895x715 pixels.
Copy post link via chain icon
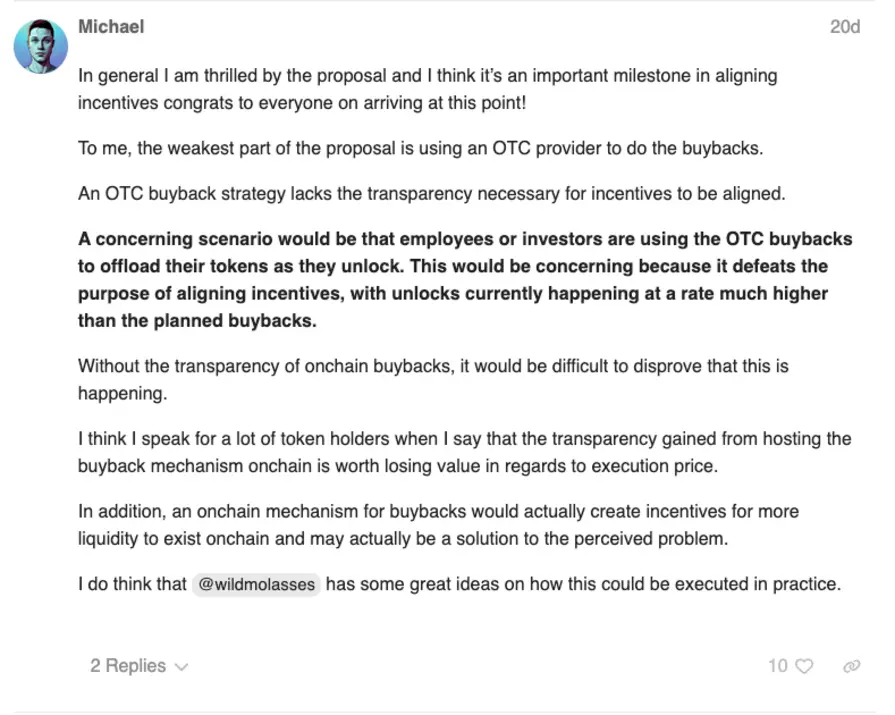pos(851,666)
